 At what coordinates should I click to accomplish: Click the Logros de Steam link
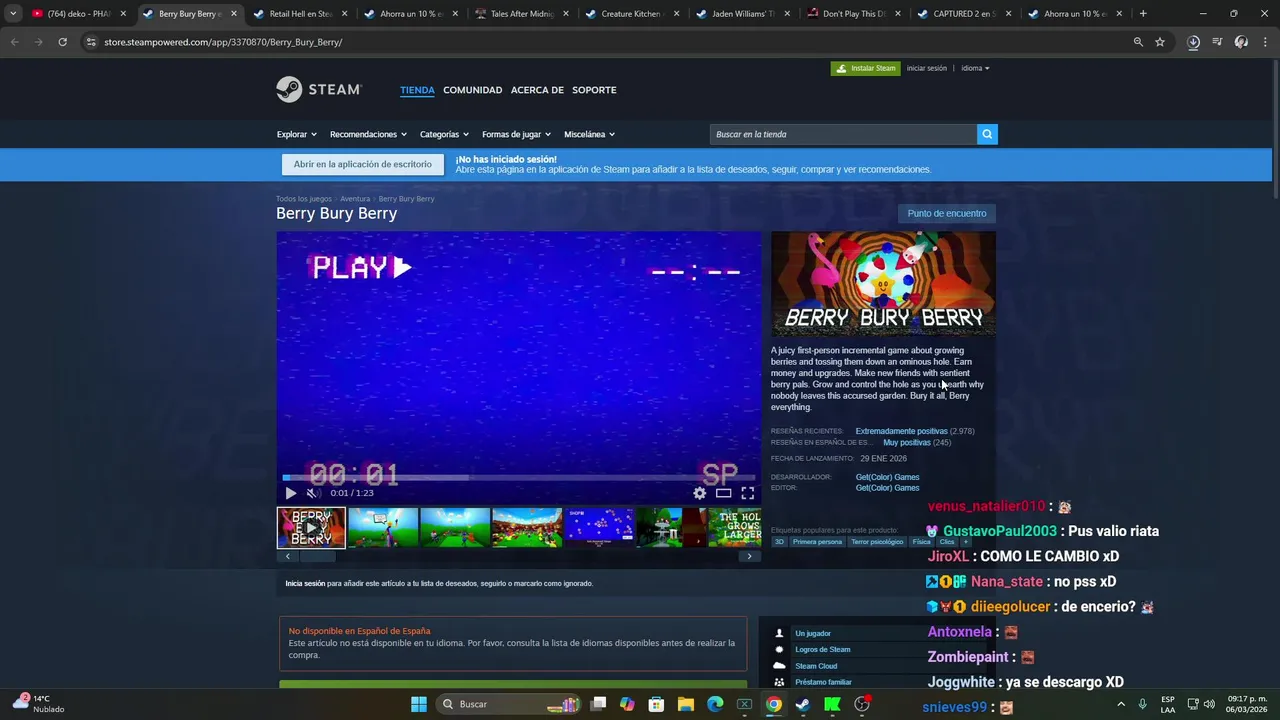(823, 649)
